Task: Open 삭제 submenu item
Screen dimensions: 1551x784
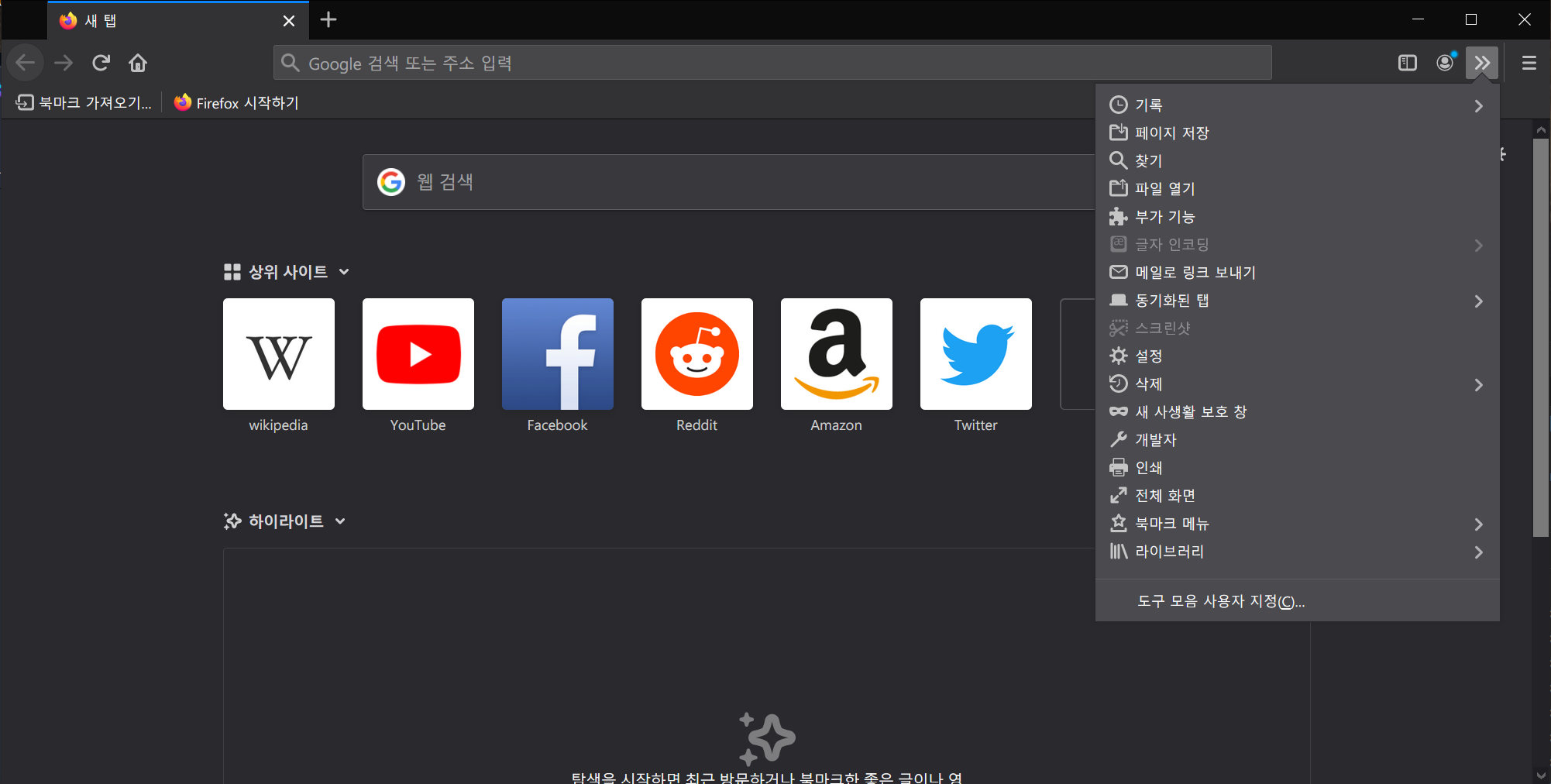Action: coord(1298,384)
